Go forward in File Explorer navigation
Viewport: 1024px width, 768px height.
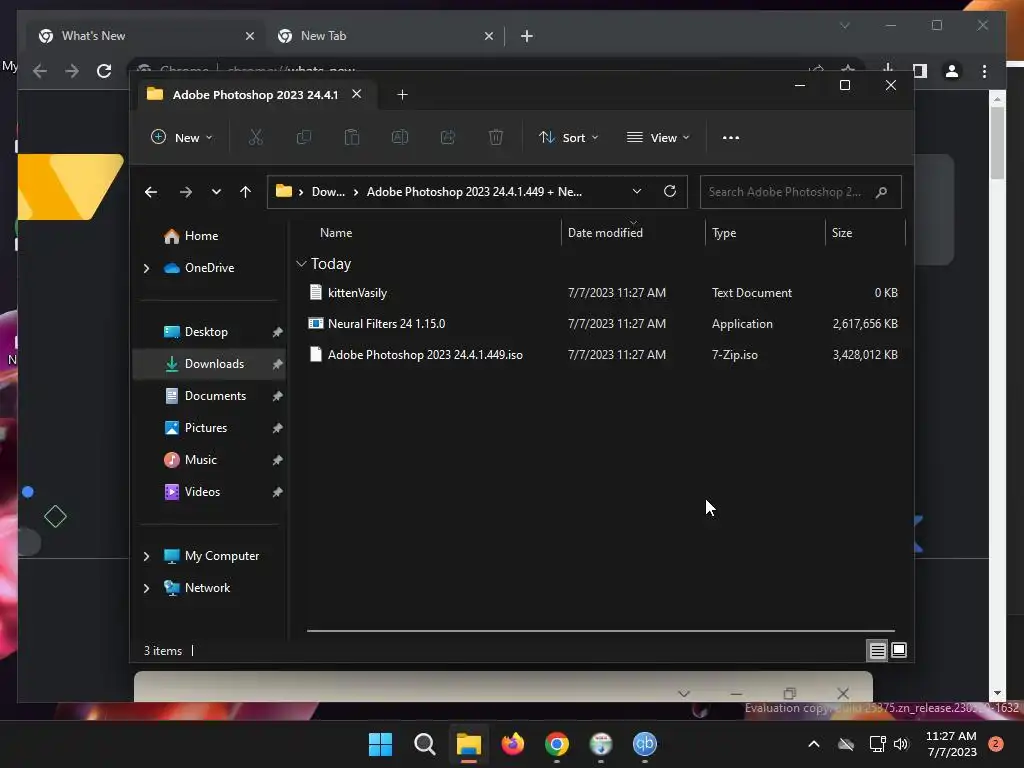185,192
